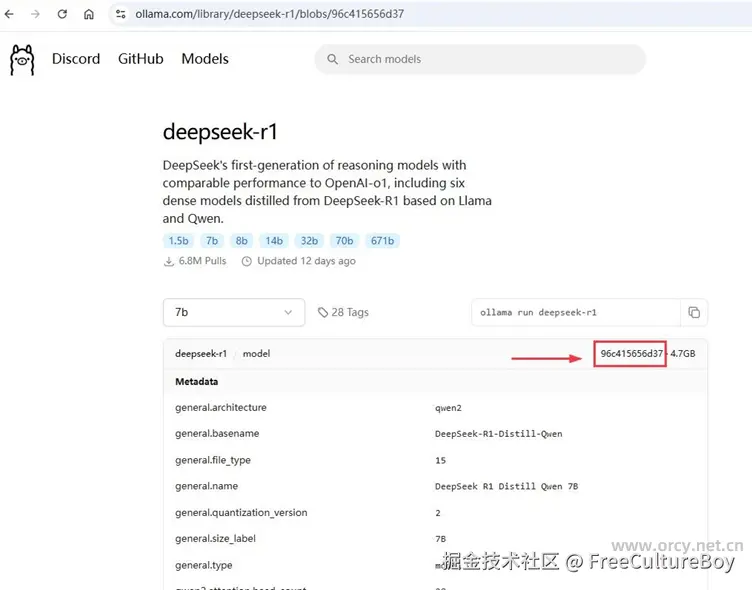Open site info icon beside the URL

(121, 14)
